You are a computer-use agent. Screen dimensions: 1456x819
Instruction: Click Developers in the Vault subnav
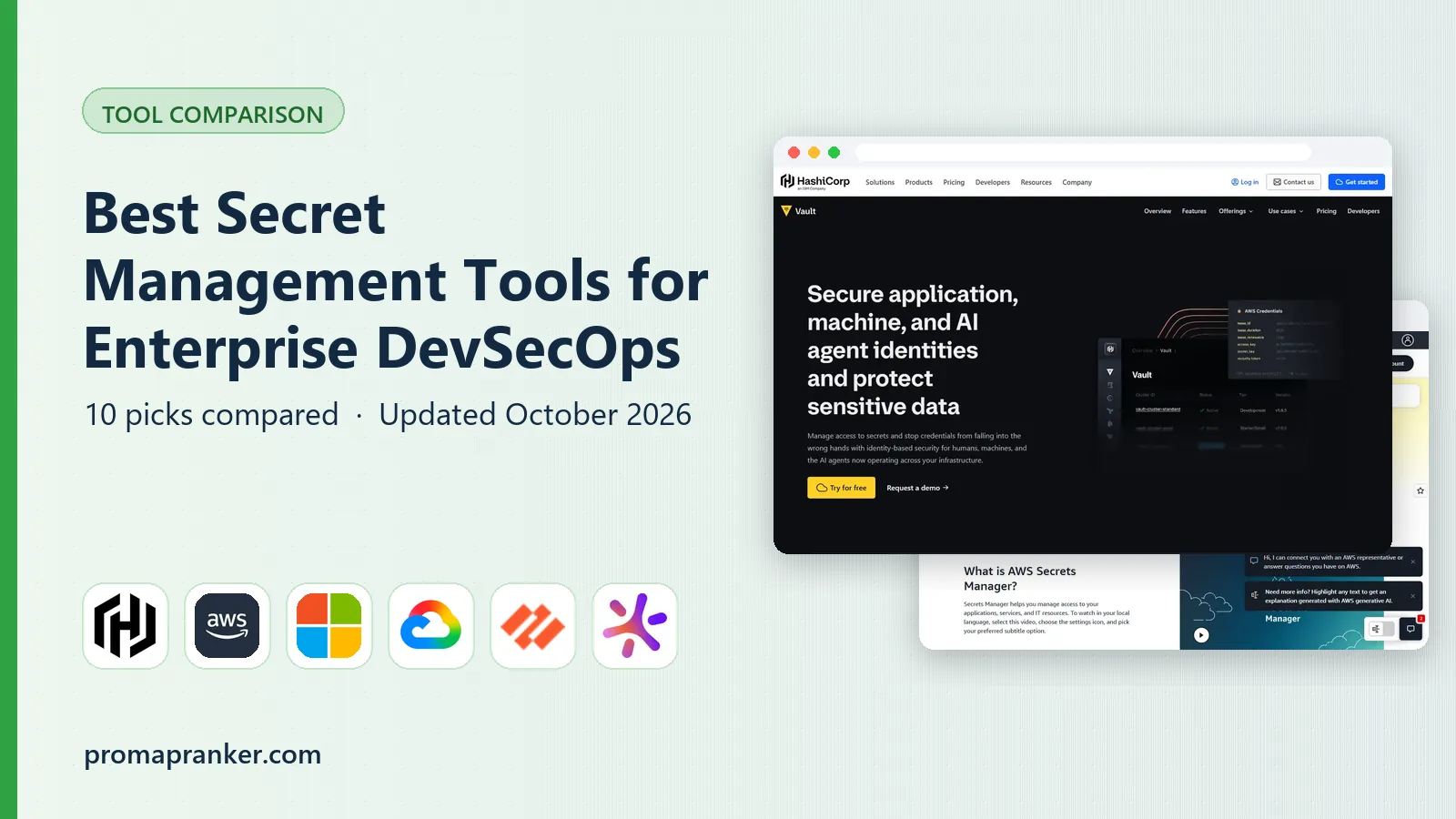pyautogui.click(x=1364, y=211)
